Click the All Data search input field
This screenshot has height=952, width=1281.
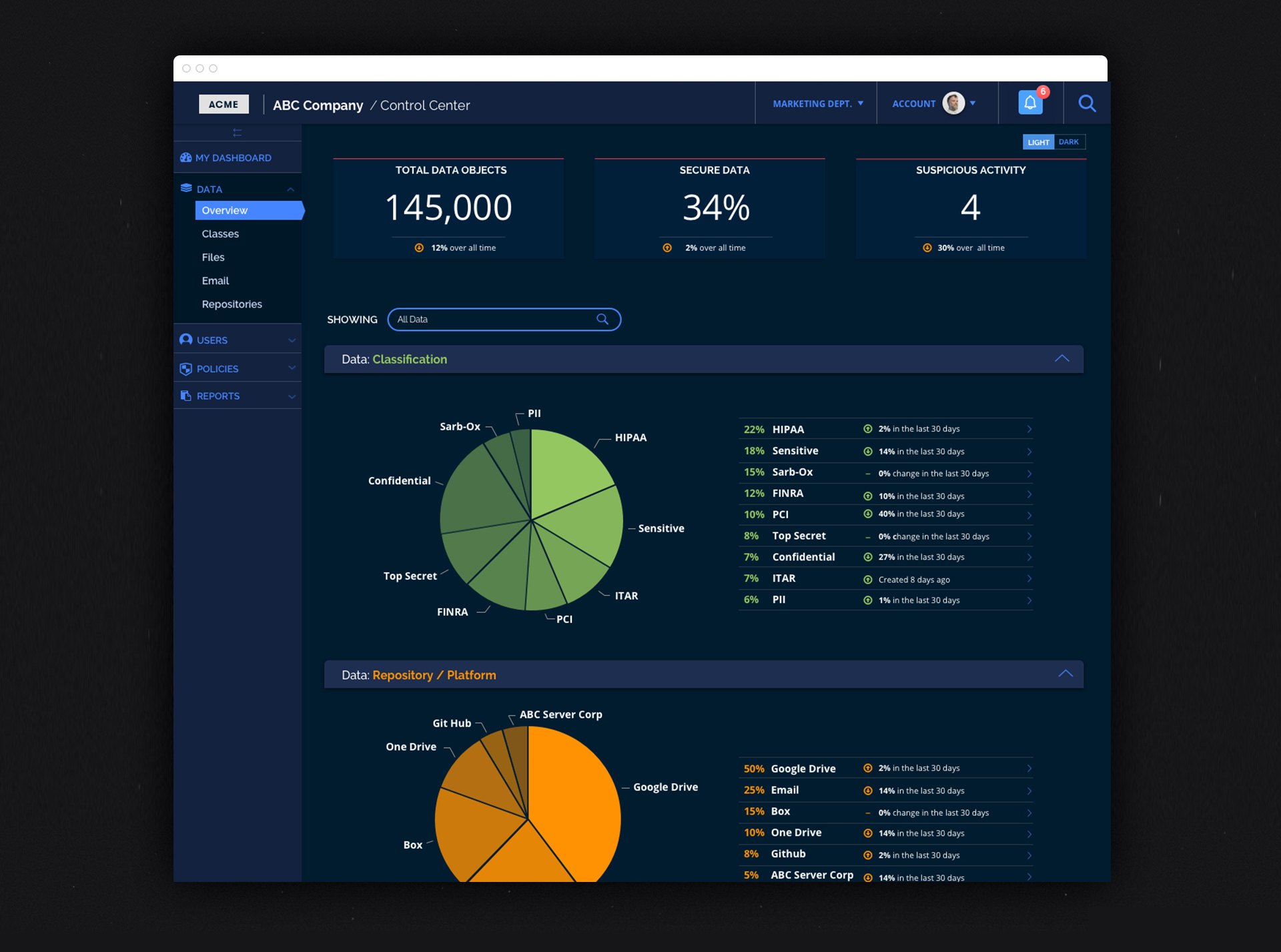(x=504, y=319)
